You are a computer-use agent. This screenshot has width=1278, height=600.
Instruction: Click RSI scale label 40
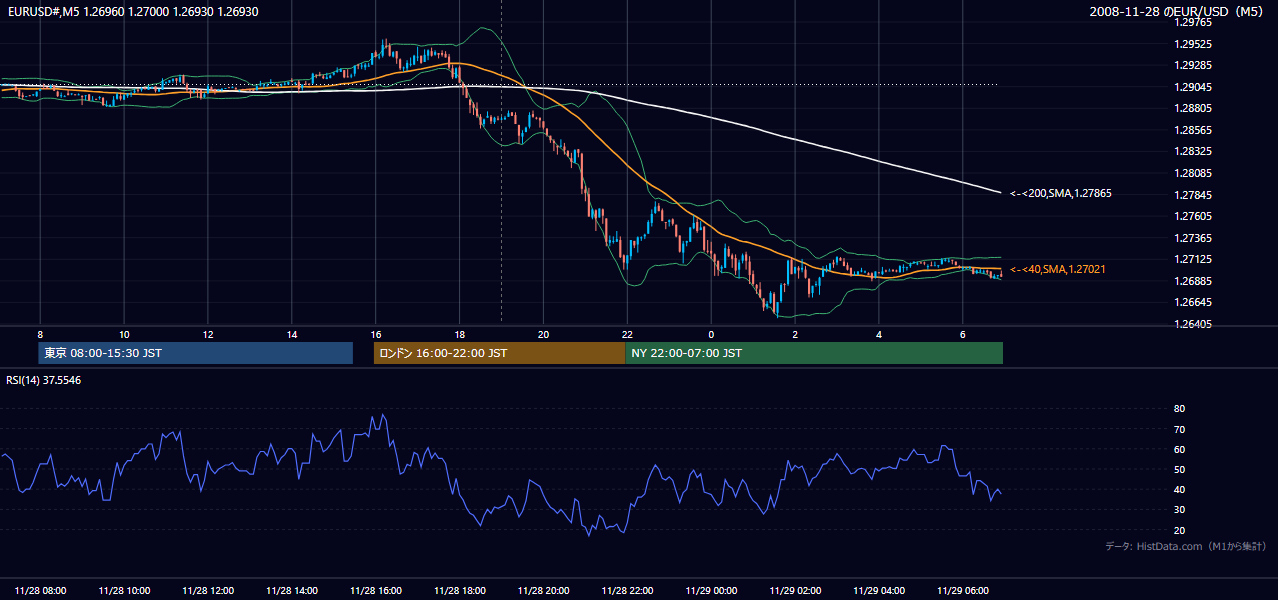pos(1179,489)
